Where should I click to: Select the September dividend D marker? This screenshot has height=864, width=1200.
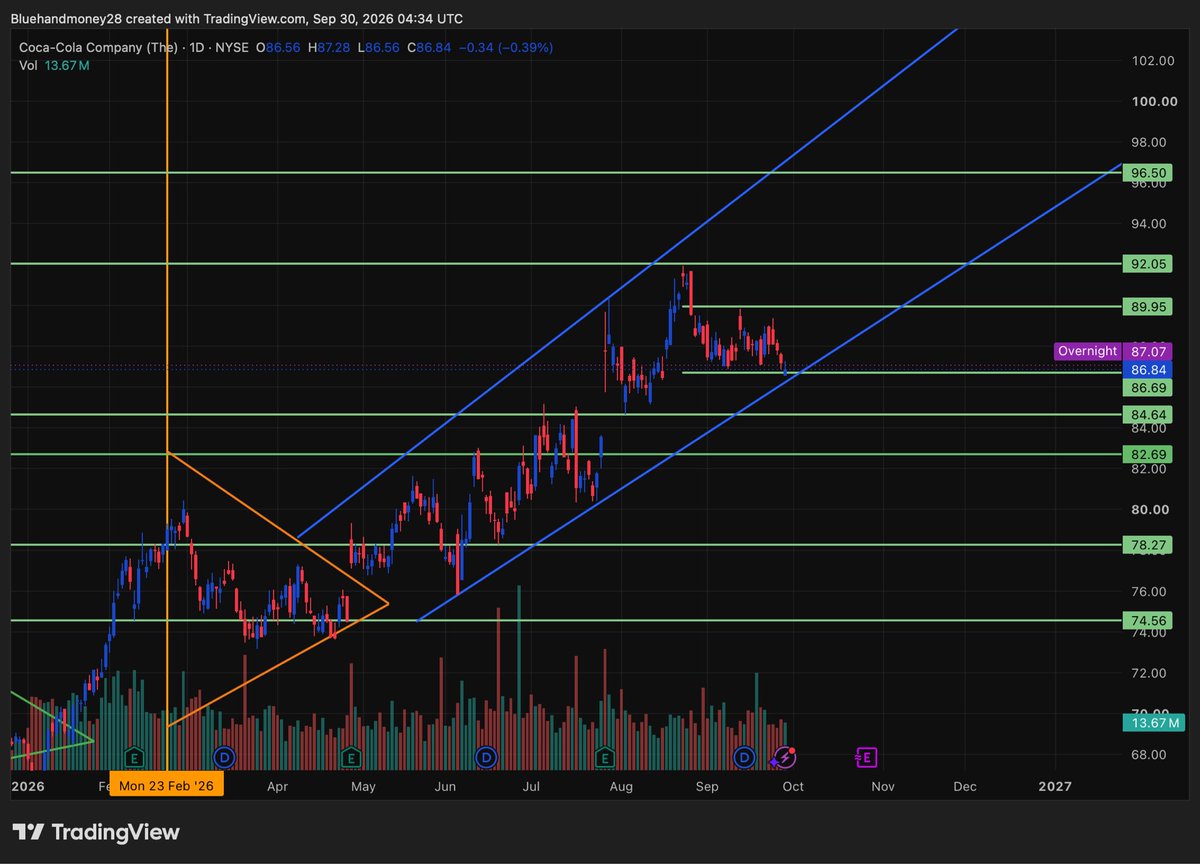744,756
